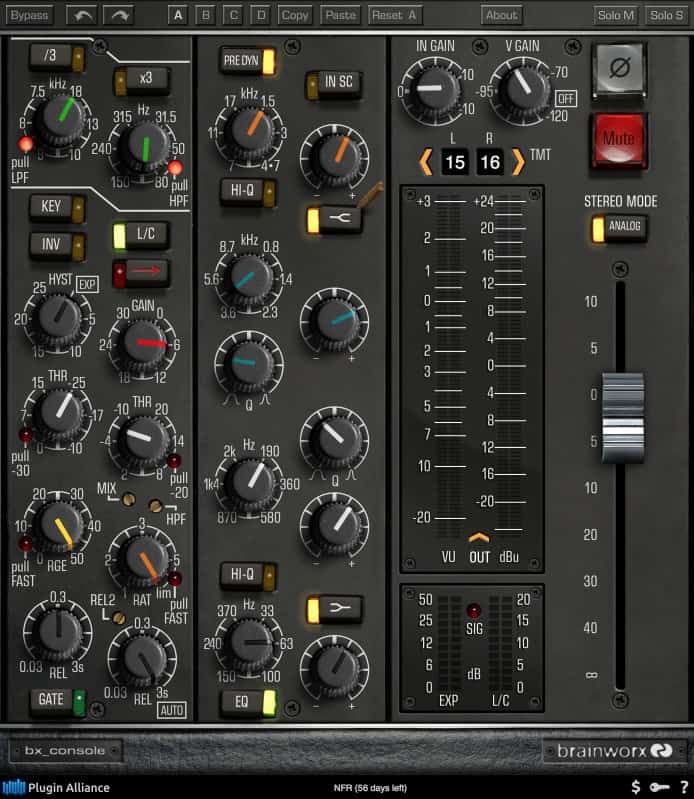This screenshot has height=799, width=694.
Task: Click the output fader handle
Action: pos(622,417)
